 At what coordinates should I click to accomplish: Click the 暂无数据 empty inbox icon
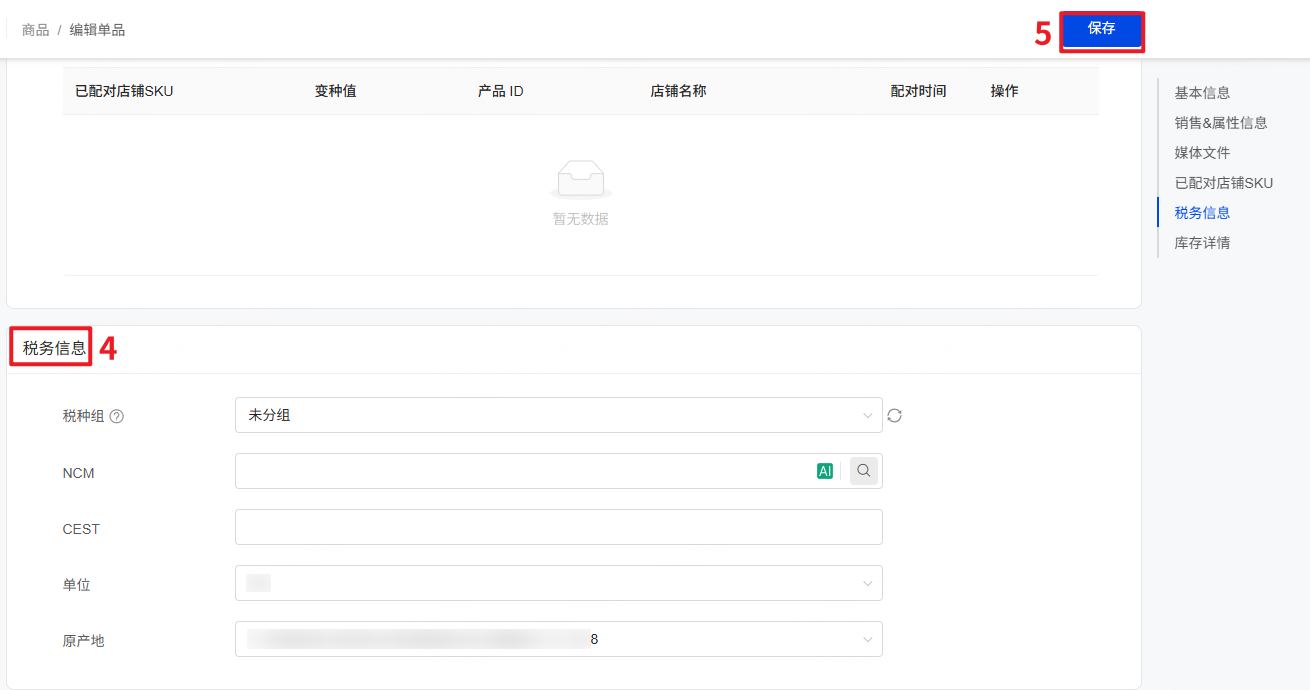point(580,180)
